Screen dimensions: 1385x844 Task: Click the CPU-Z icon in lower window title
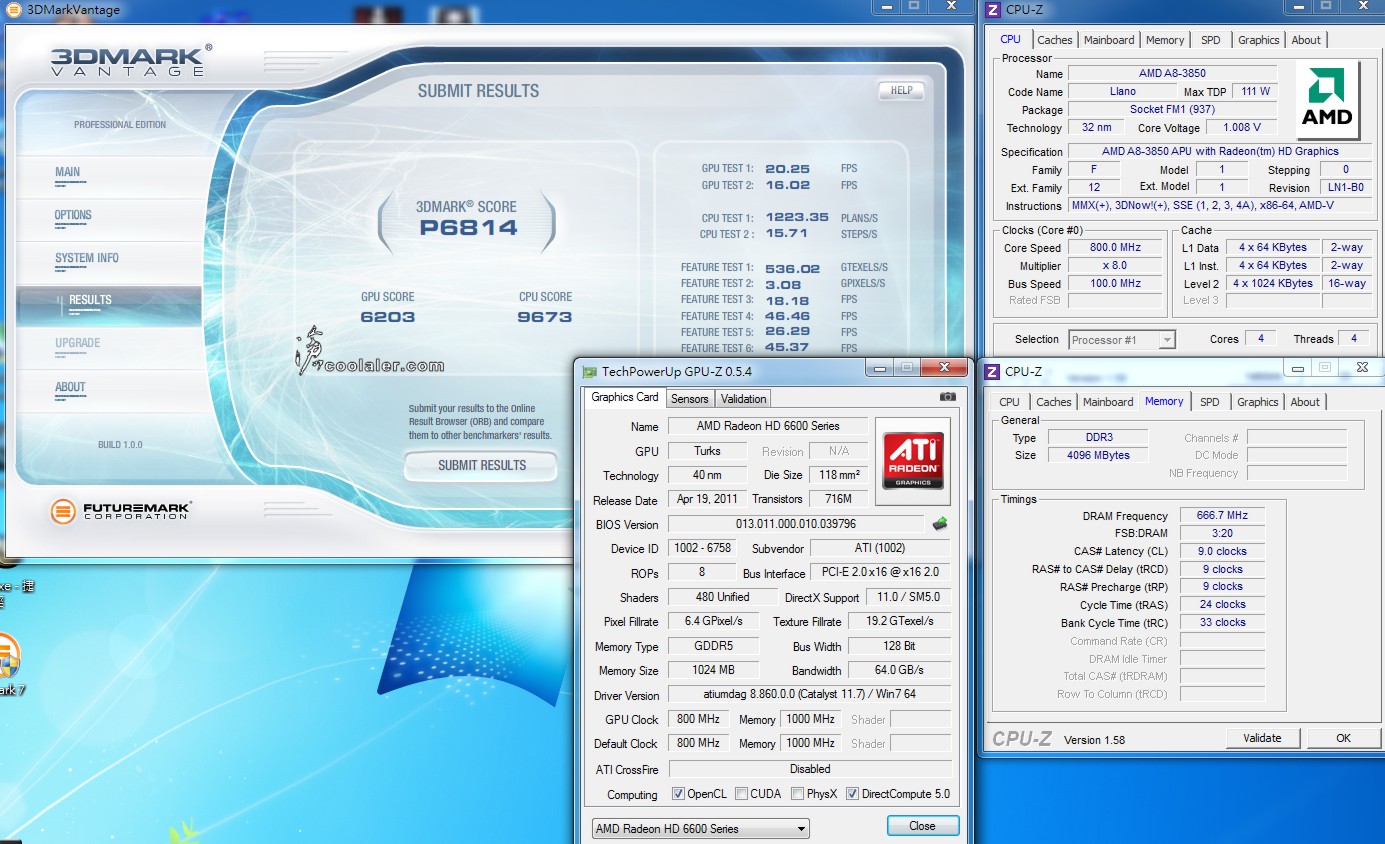[x=992, y=371]
